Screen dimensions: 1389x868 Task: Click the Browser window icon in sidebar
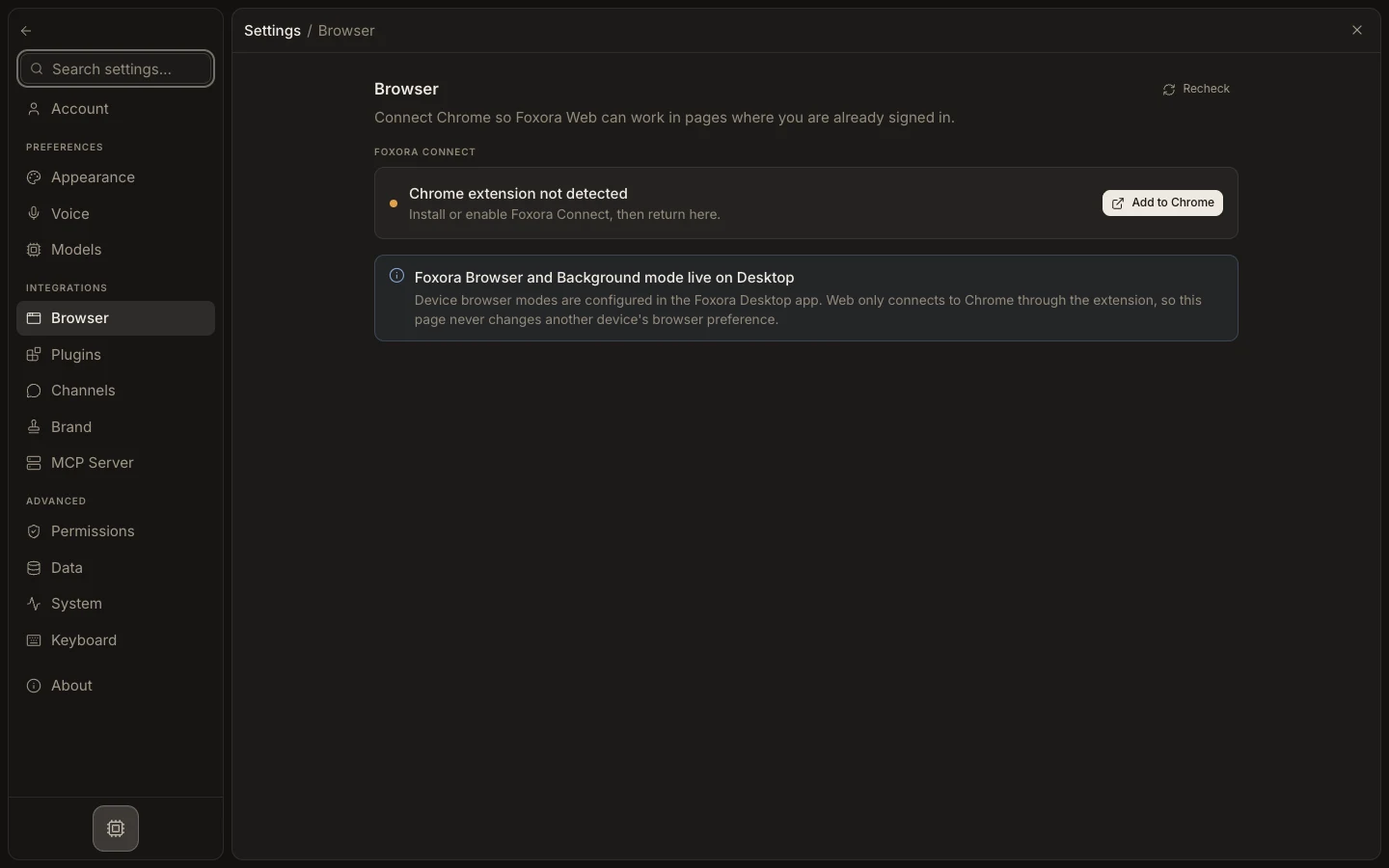34,318
